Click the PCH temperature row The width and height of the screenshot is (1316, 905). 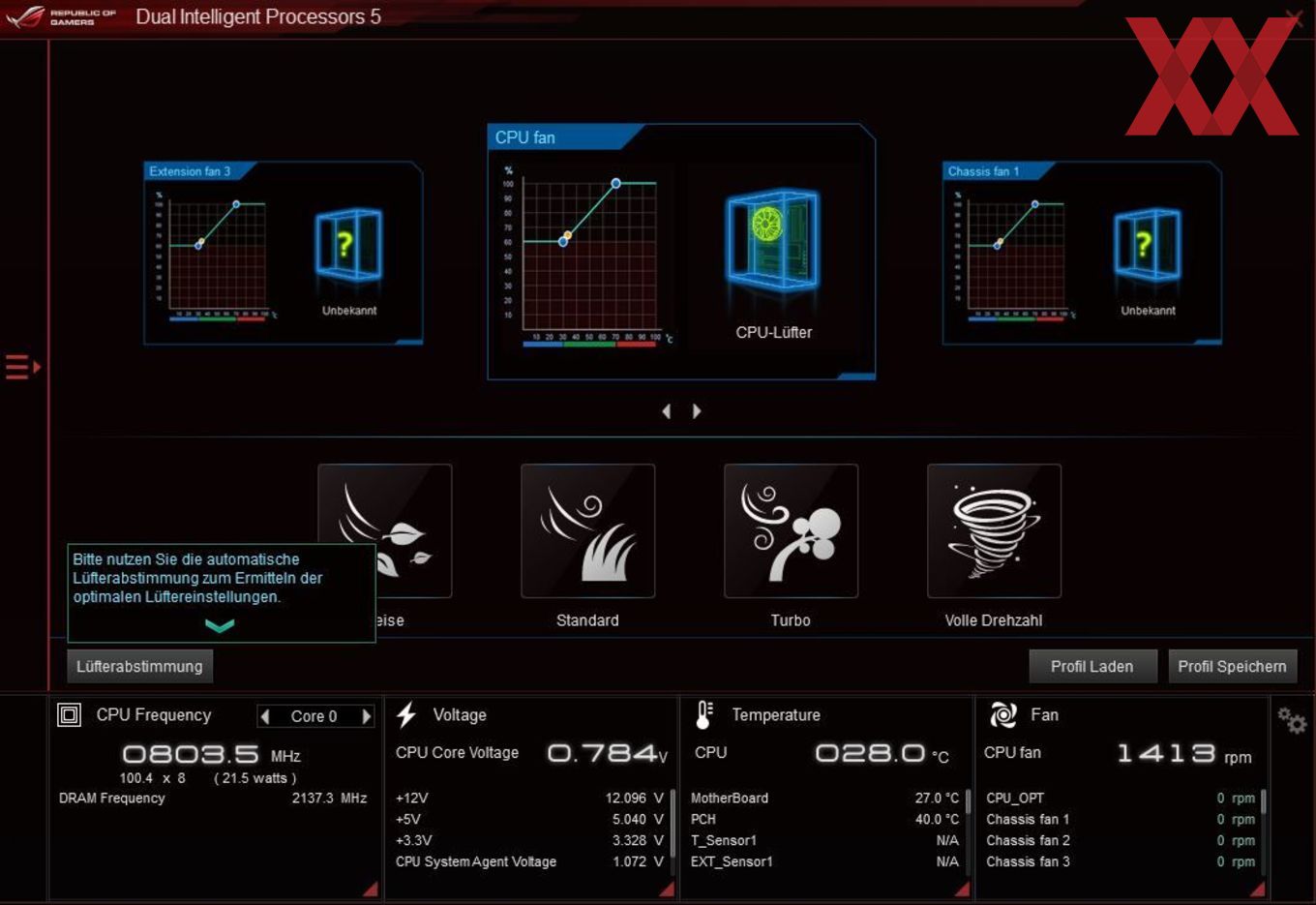(824, 820)
